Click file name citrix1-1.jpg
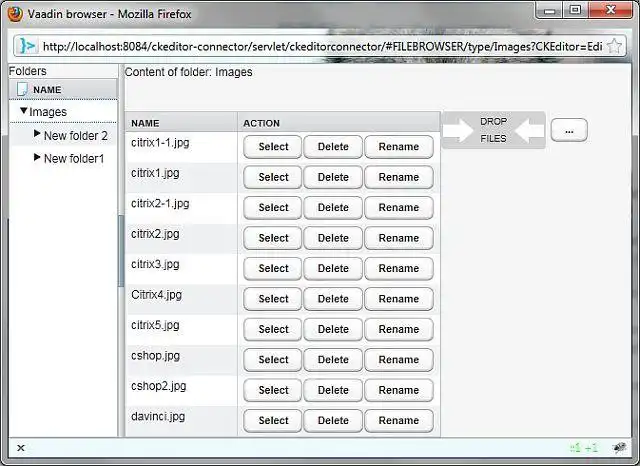This screenshot has width=640, height=466. [160, 143]
